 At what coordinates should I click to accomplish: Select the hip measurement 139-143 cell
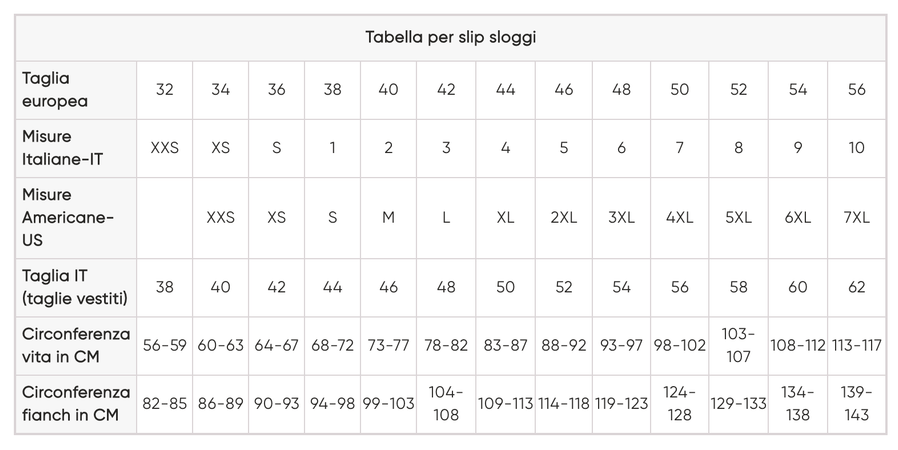[x=856, y=403]
